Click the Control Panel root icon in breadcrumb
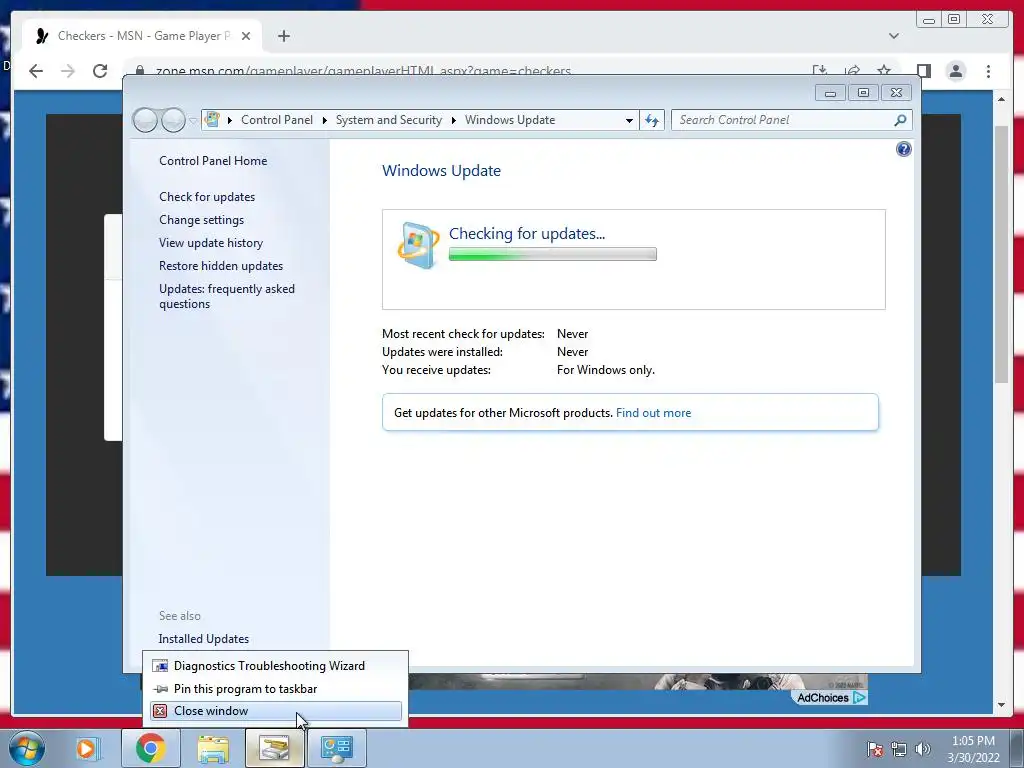Viewport: 1024px width, 768px height. pos(212,120)
